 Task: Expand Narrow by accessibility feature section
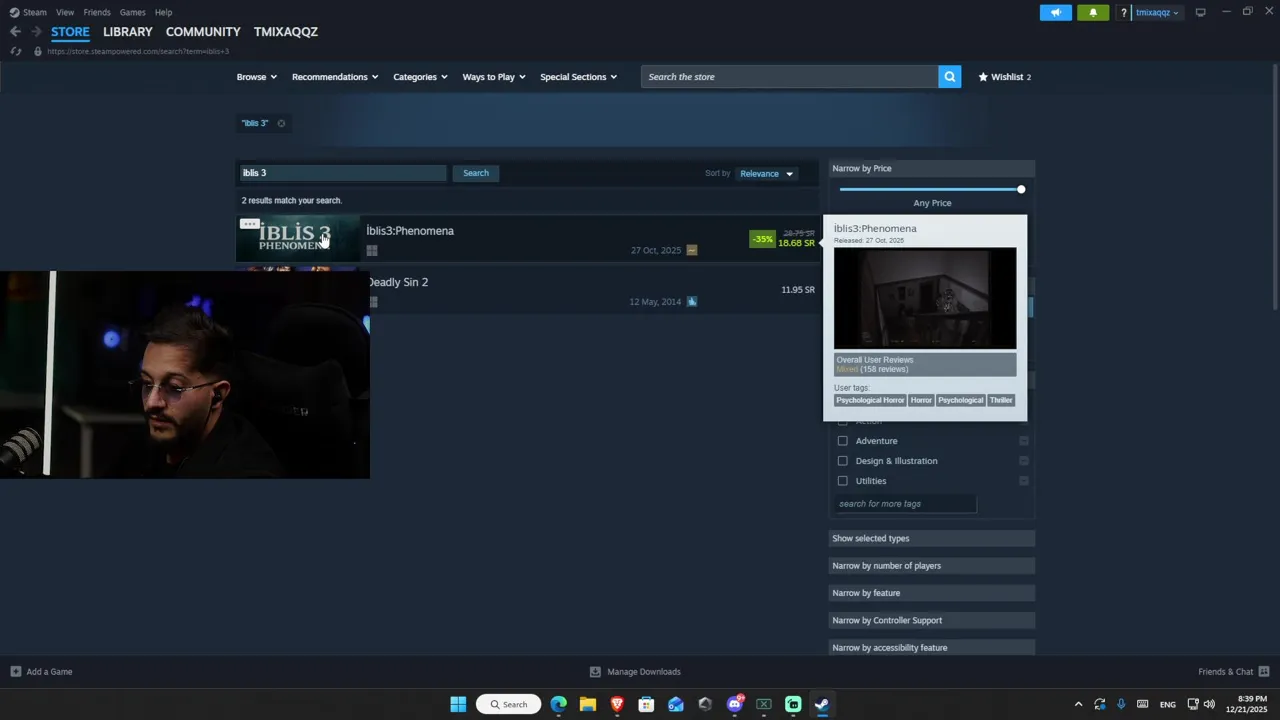pyautogui.click(x=932, y=647)
